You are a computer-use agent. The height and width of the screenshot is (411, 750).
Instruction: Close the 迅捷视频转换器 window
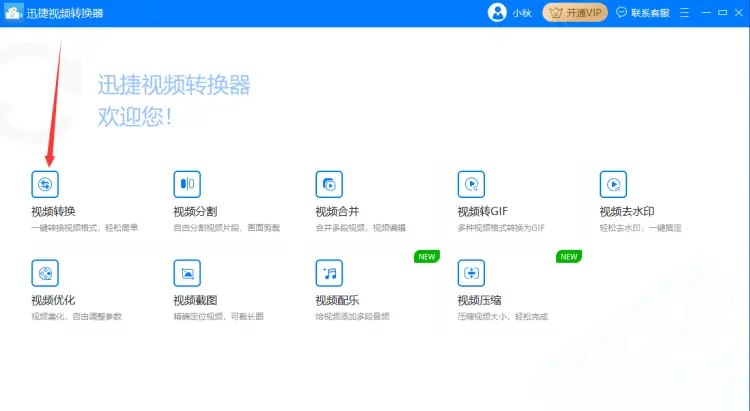point(739,13)
